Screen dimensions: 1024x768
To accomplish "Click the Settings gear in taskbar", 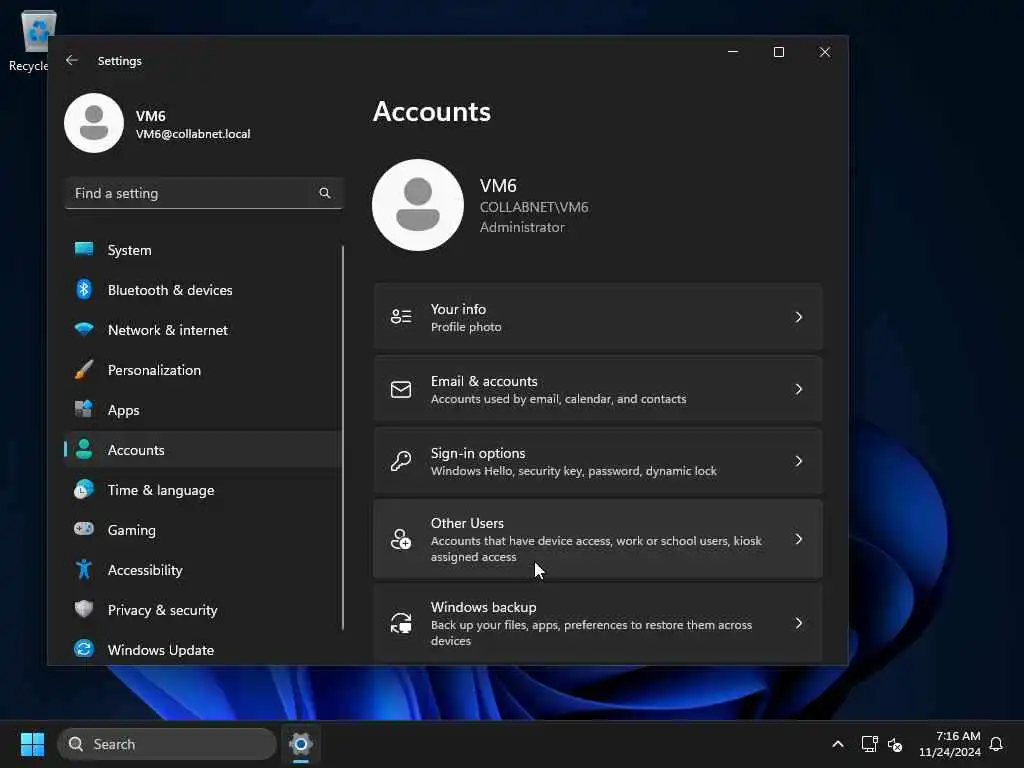I will coord(301,744).
